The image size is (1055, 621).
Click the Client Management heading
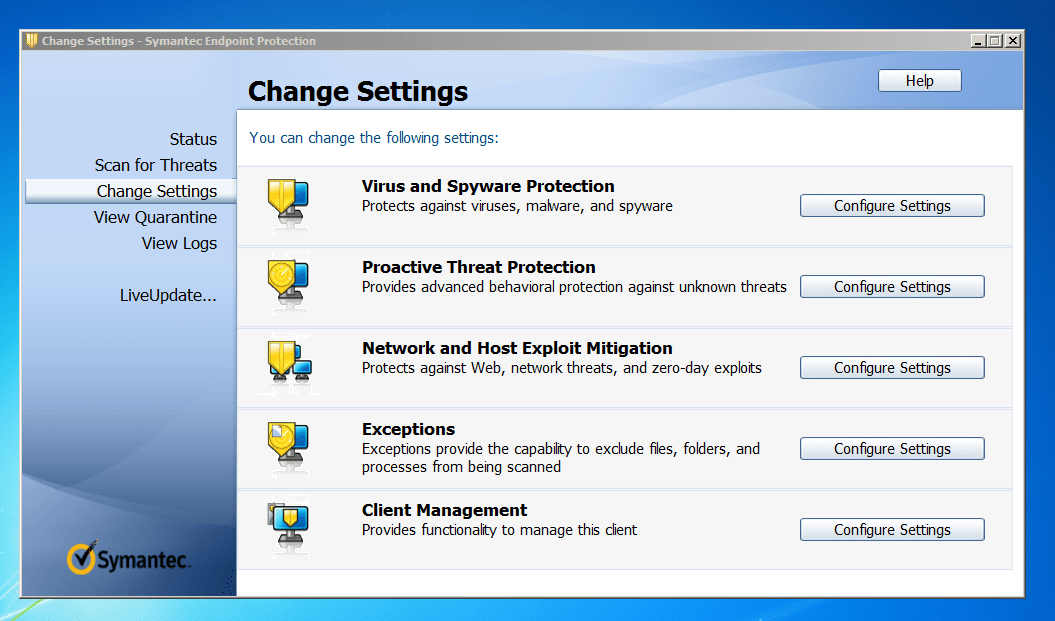tap(444, 510)
